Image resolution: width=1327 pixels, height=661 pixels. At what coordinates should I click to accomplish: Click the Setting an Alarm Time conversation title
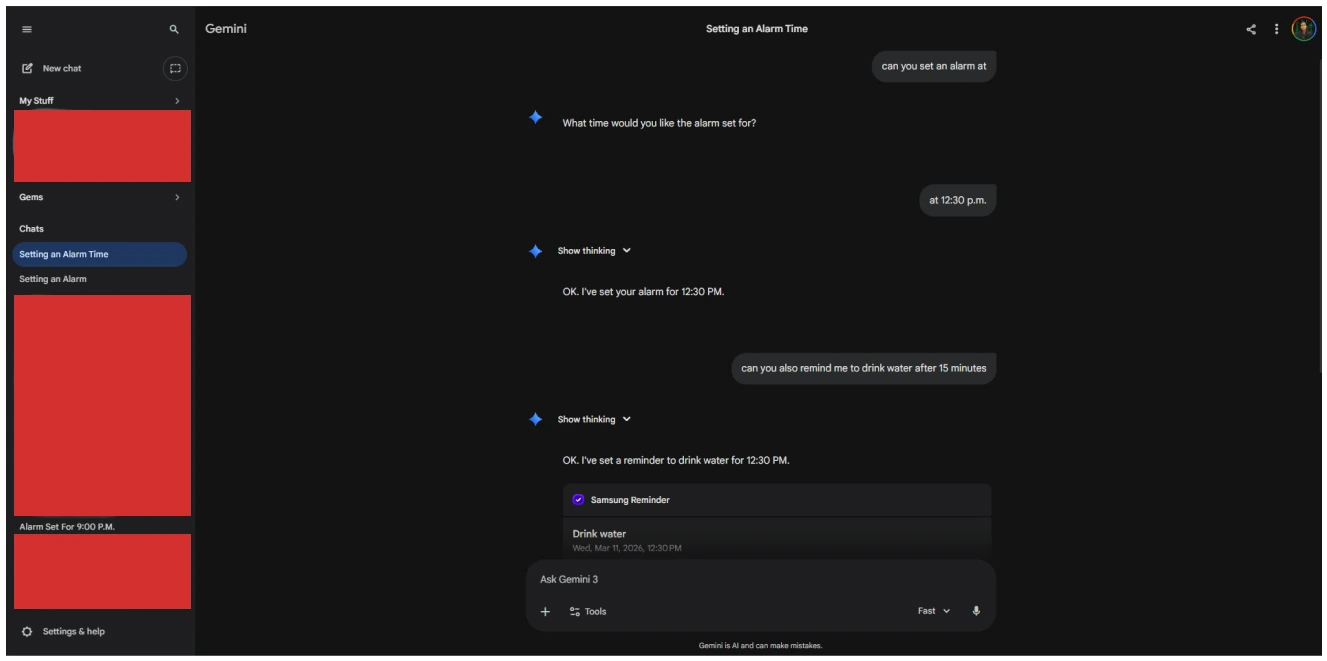[x=757, y=29]
